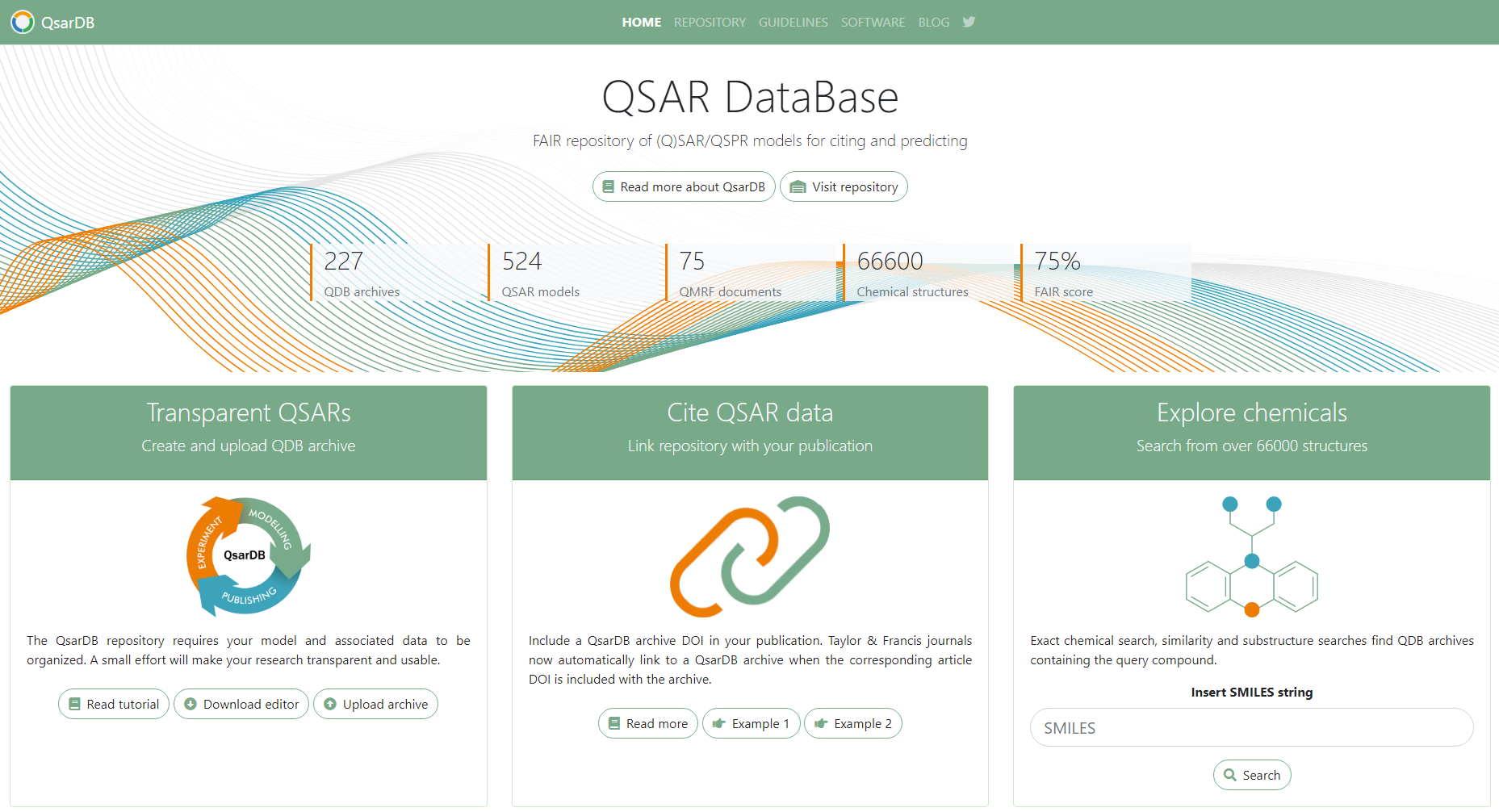Click the QsarDB logo icon
The image size is (1499, 812).
[x=22, y=22]
